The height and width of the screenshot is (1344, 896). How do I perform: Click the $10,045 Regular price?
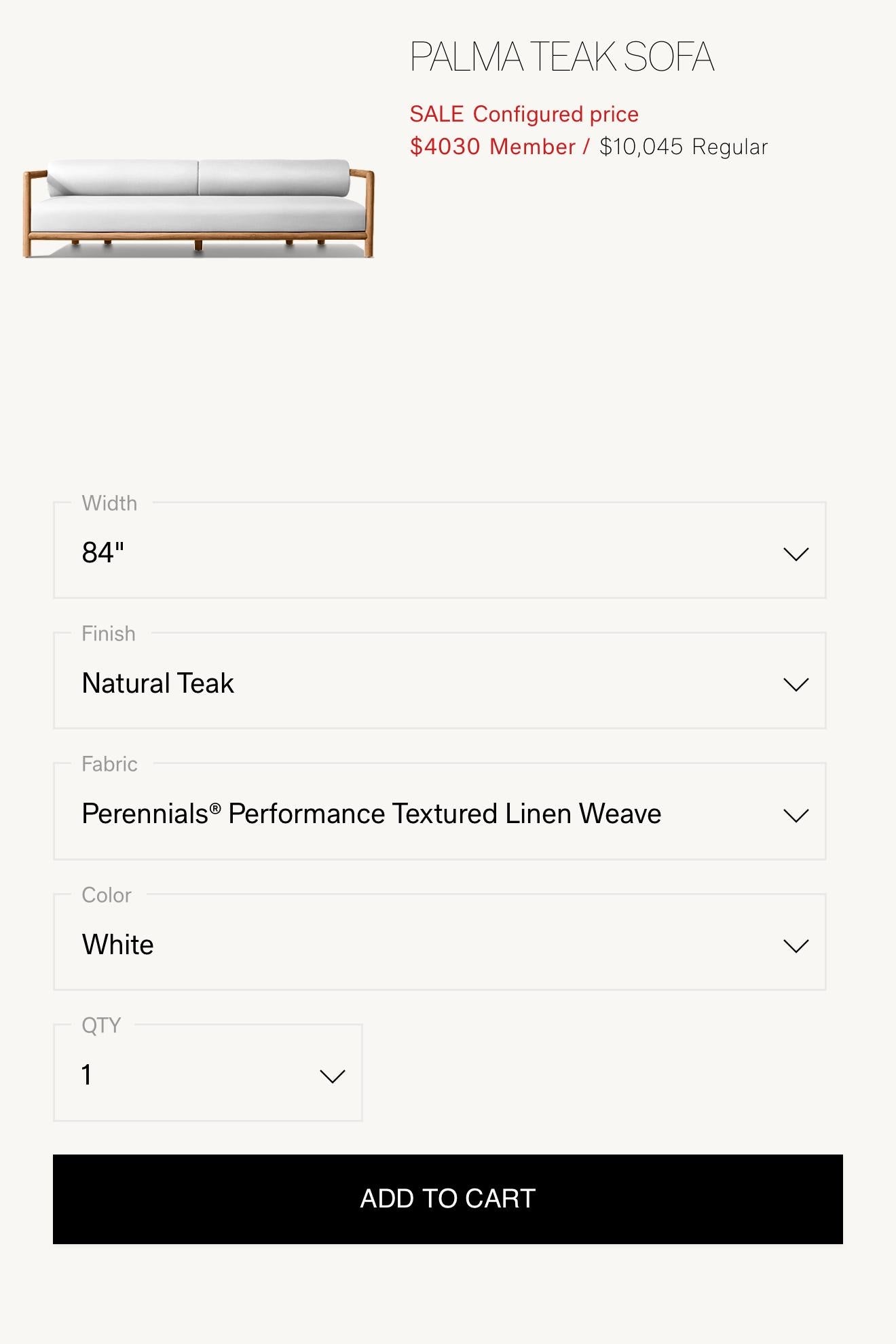683,147
